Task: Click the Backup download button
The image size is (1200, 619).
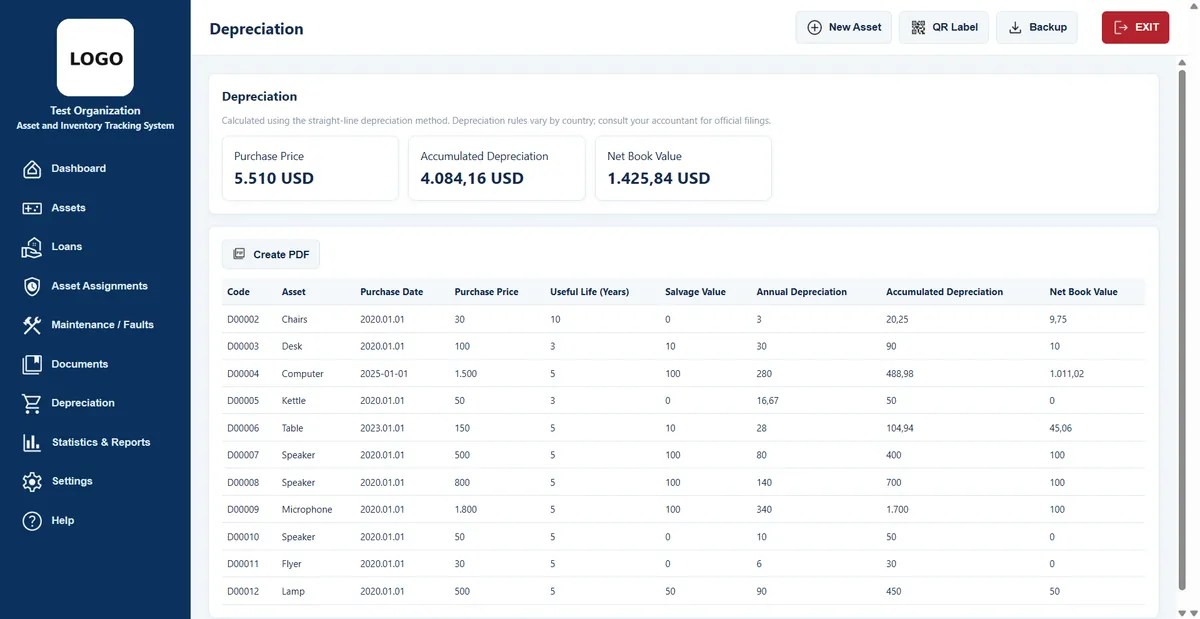Action: click(1036, 27)
